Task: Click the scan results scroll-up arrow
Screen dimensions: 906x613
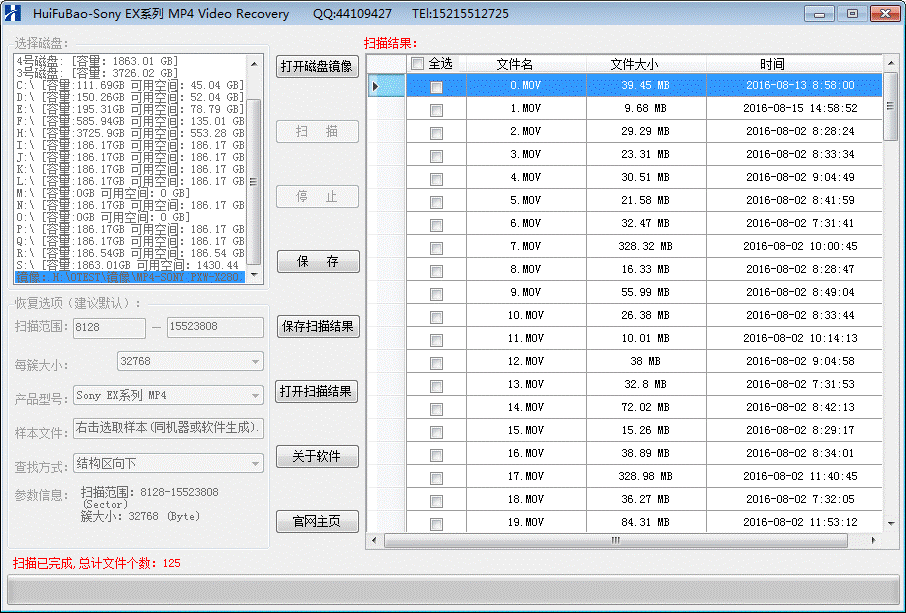Action: click(x=891, y=63)
